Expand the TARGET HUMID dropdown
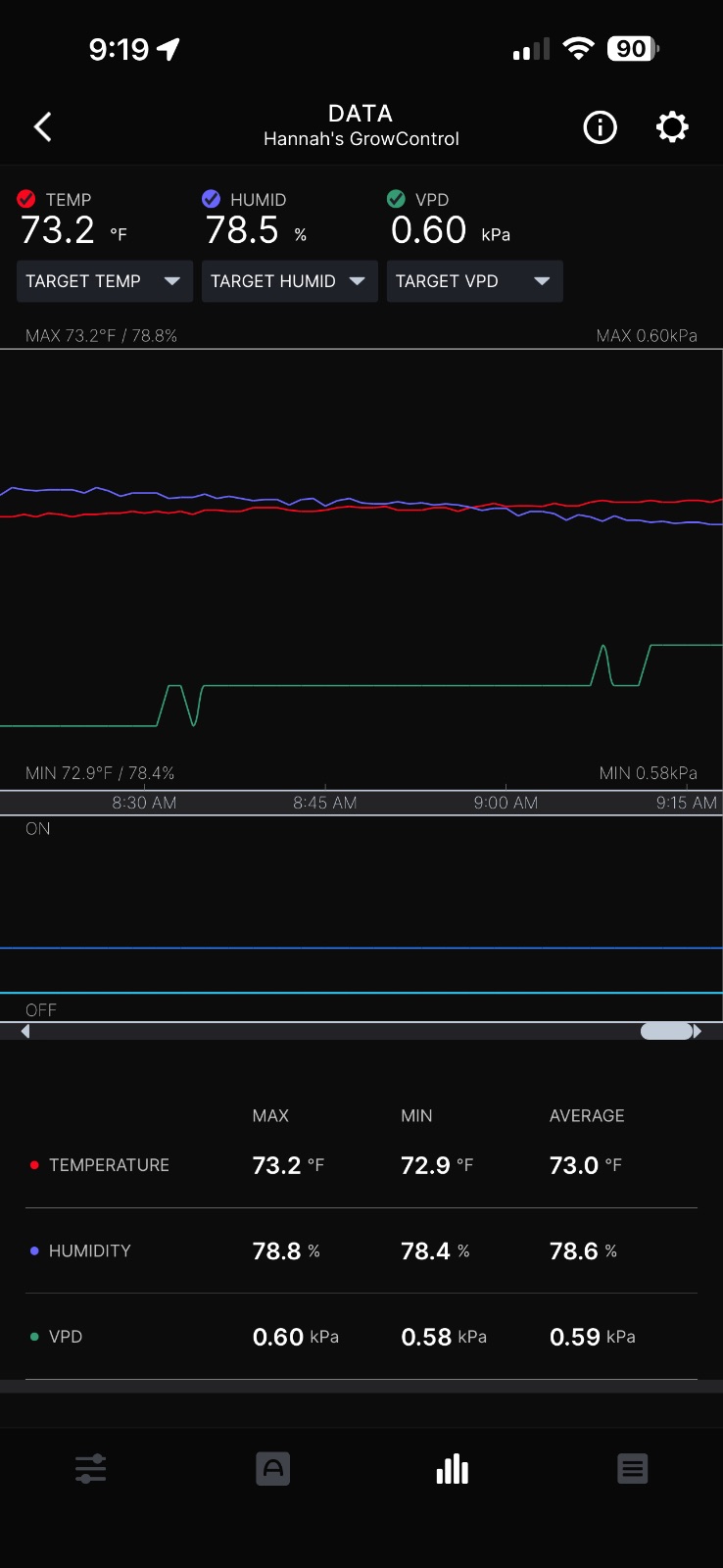This screenshot has height=1568, width=723. (289, 281)
